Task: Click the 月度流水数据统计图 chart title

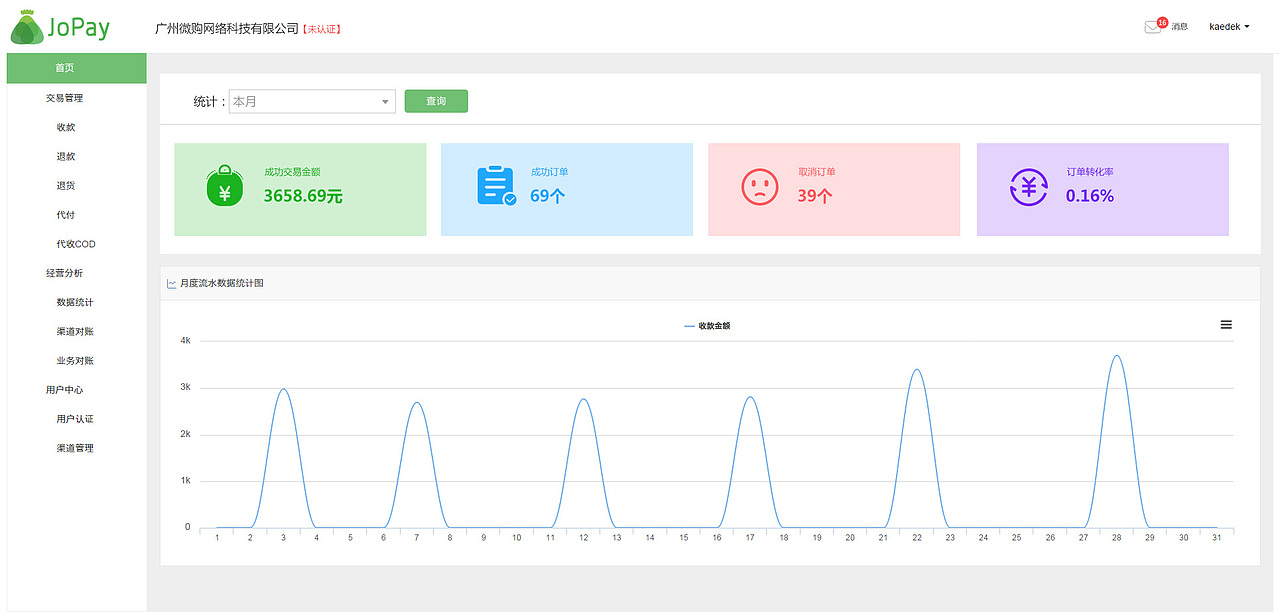Action: click(222, 284)
